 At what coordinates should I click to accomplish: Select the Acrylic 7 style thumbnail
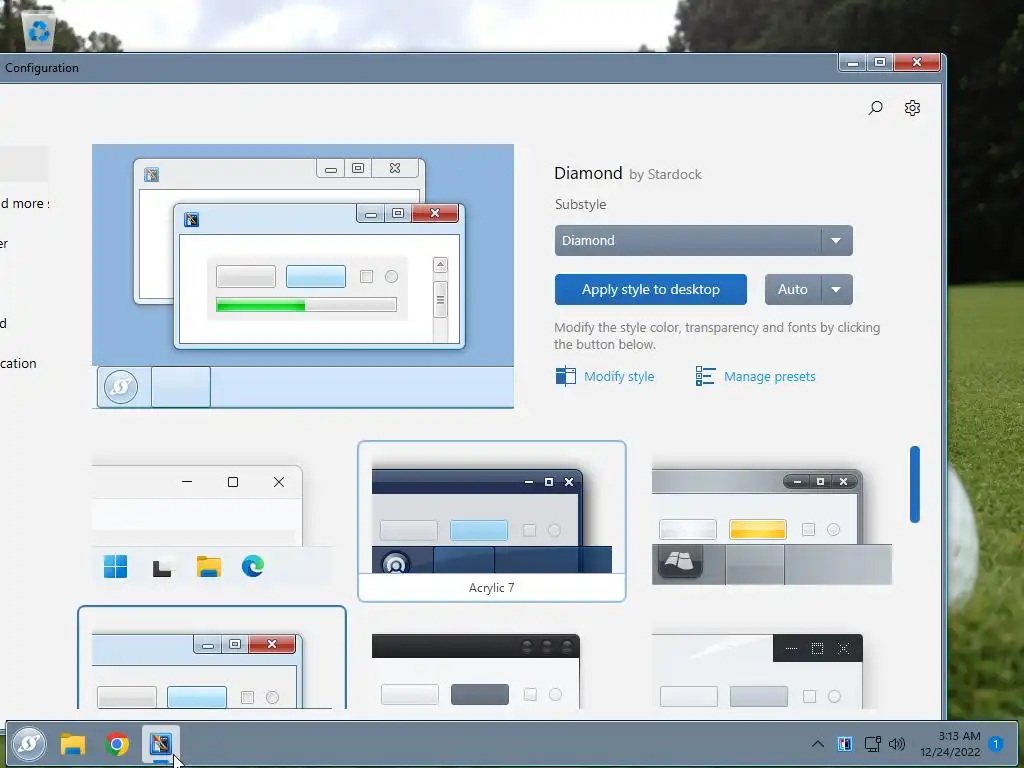tap(492, 521)
